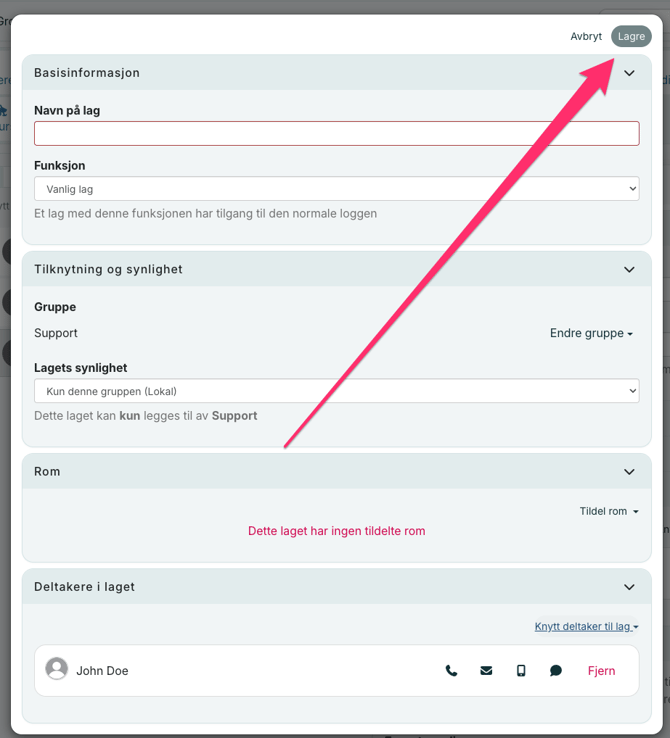Click the John Doe participant name
Viewport: 670px width, 738px height.
(102, 671)
